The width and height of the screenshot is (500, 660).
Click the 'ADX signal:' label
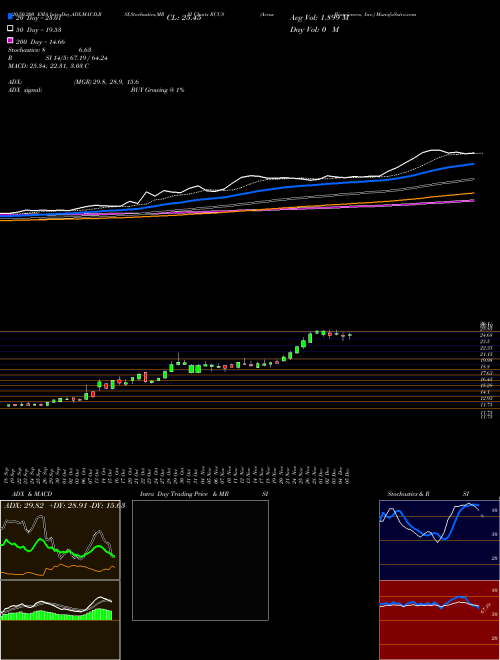(x=25, y=90)
